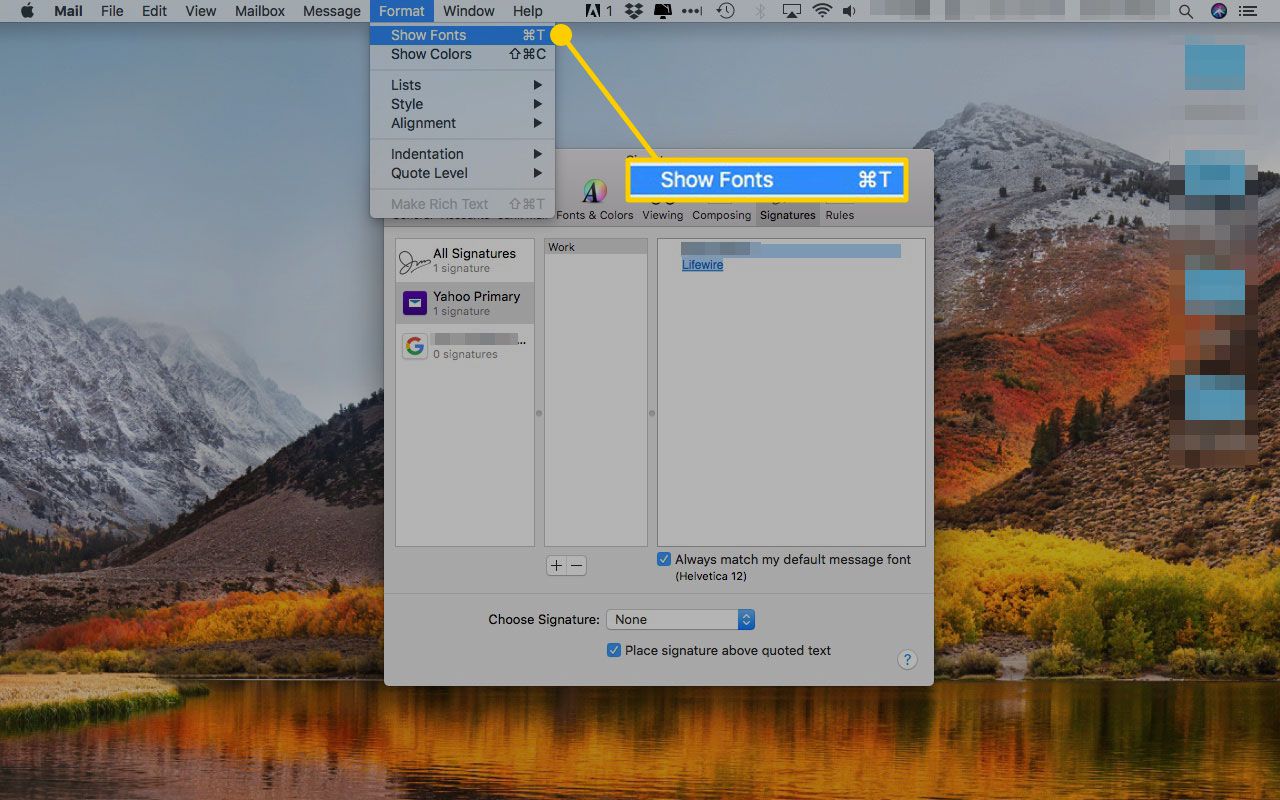Open the Dropbox menu bar icon
1280x800 pixels.
tap(633, 11)
